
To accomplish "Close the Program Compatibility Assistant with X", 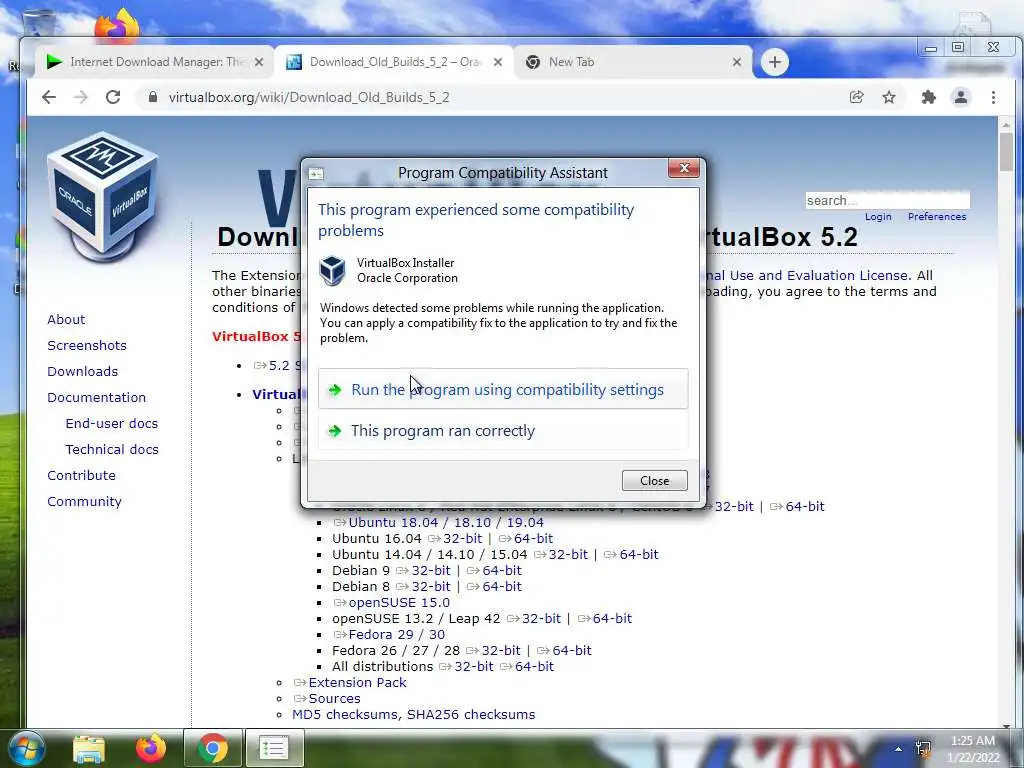I will click(684, 168).
